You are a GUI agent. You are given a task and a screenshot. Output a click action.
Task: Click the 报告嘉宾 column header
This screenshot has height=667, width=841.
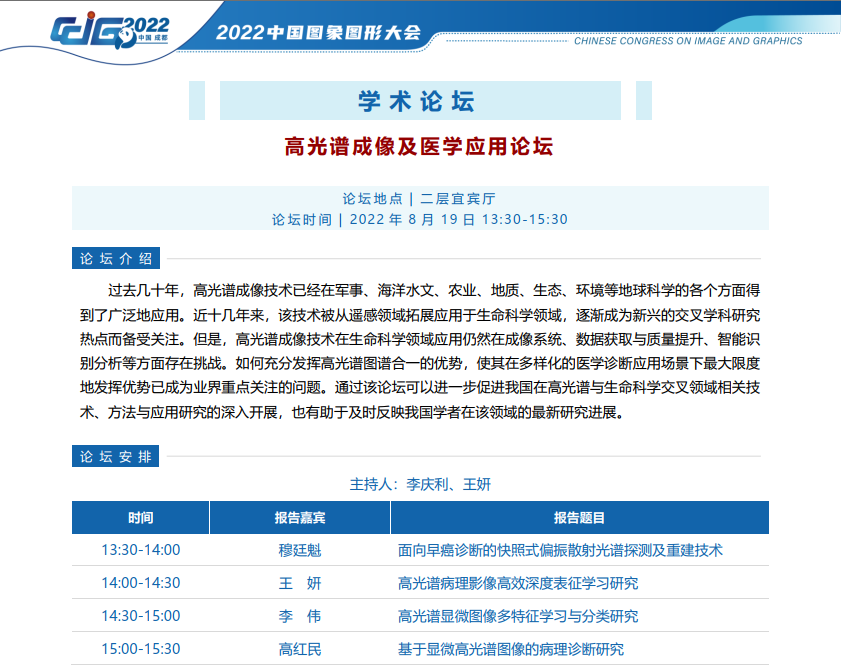[300, 518]
